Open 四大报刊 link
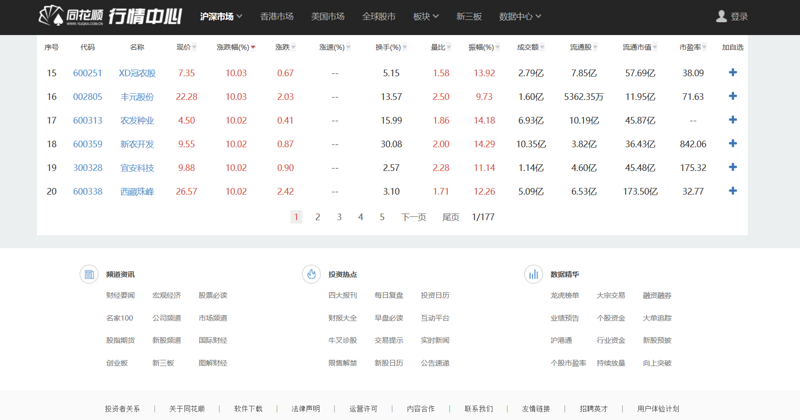 (343, 295)
